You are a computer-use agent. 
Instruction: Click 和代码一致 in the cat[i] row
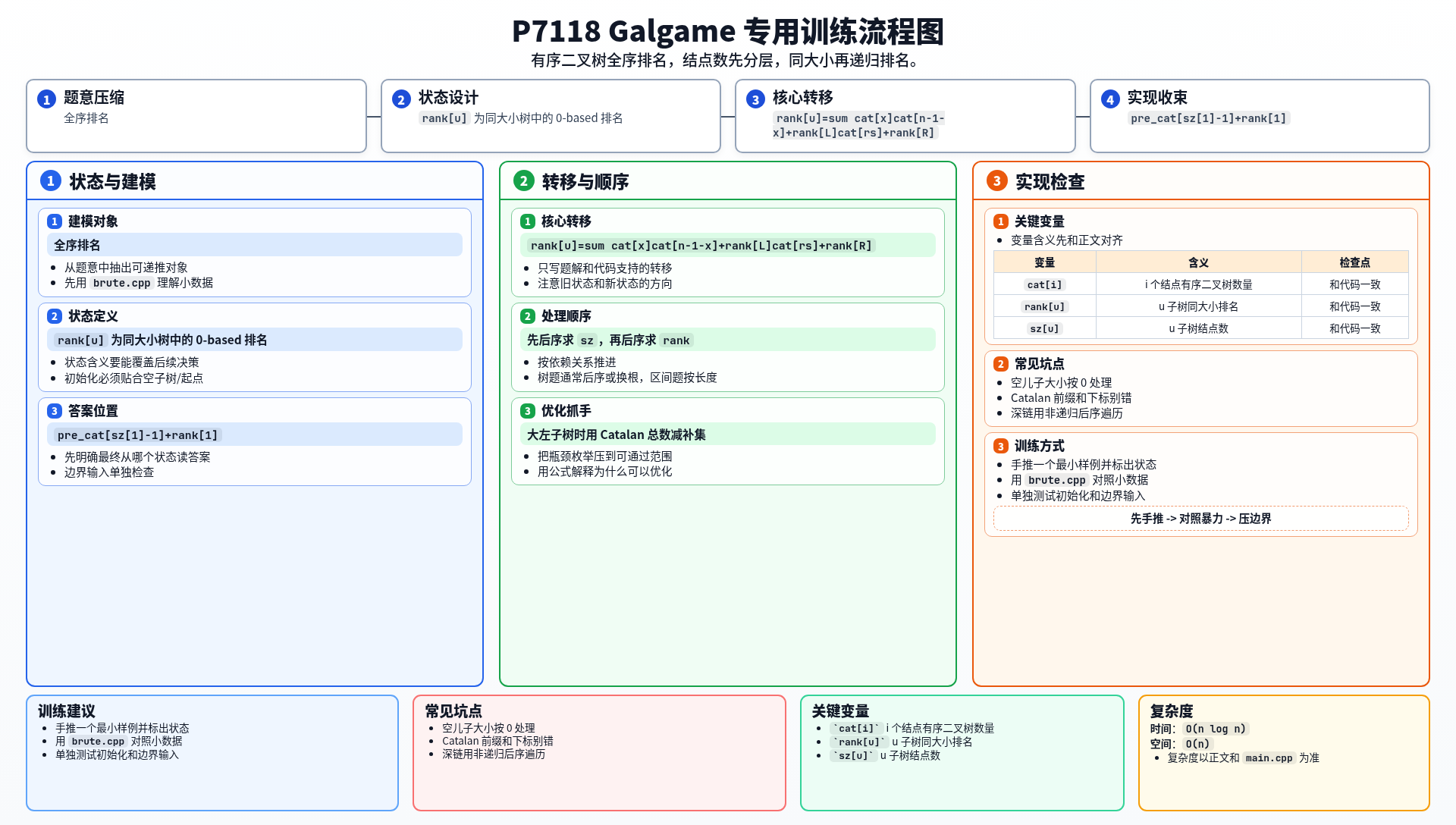[1355, 284]
